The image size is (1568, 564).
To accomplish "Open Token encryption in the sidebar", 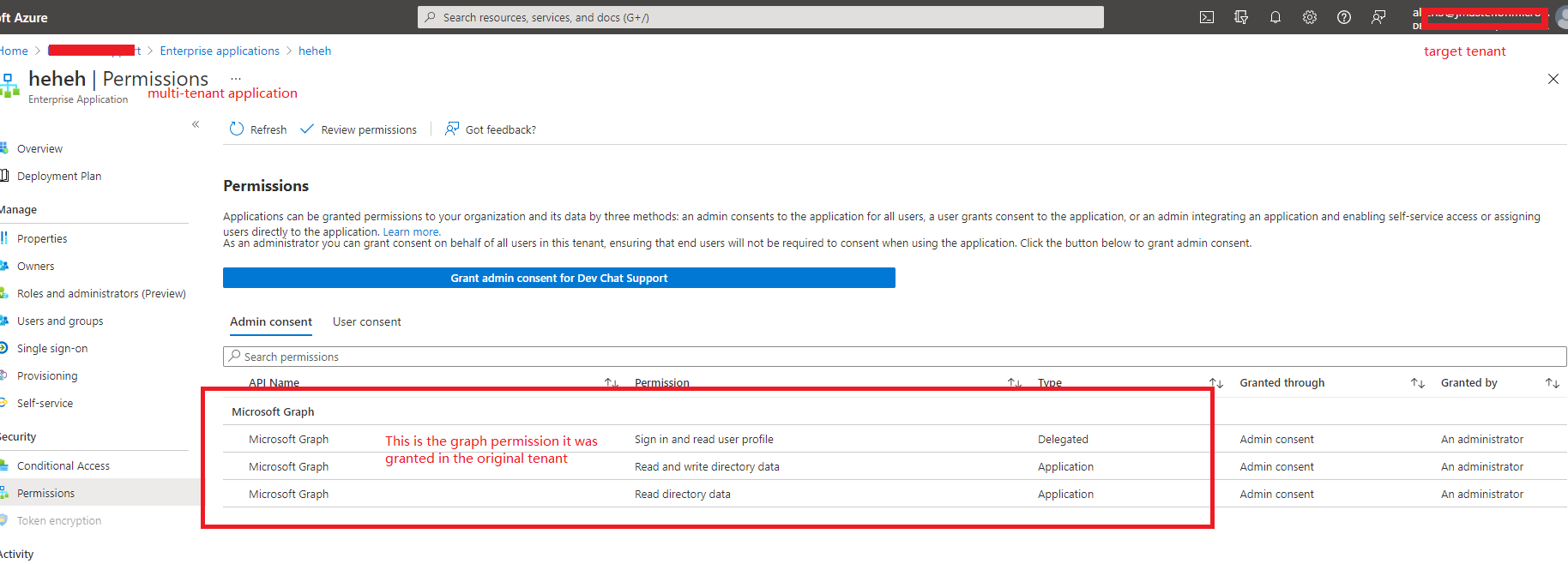I will 59,520.
